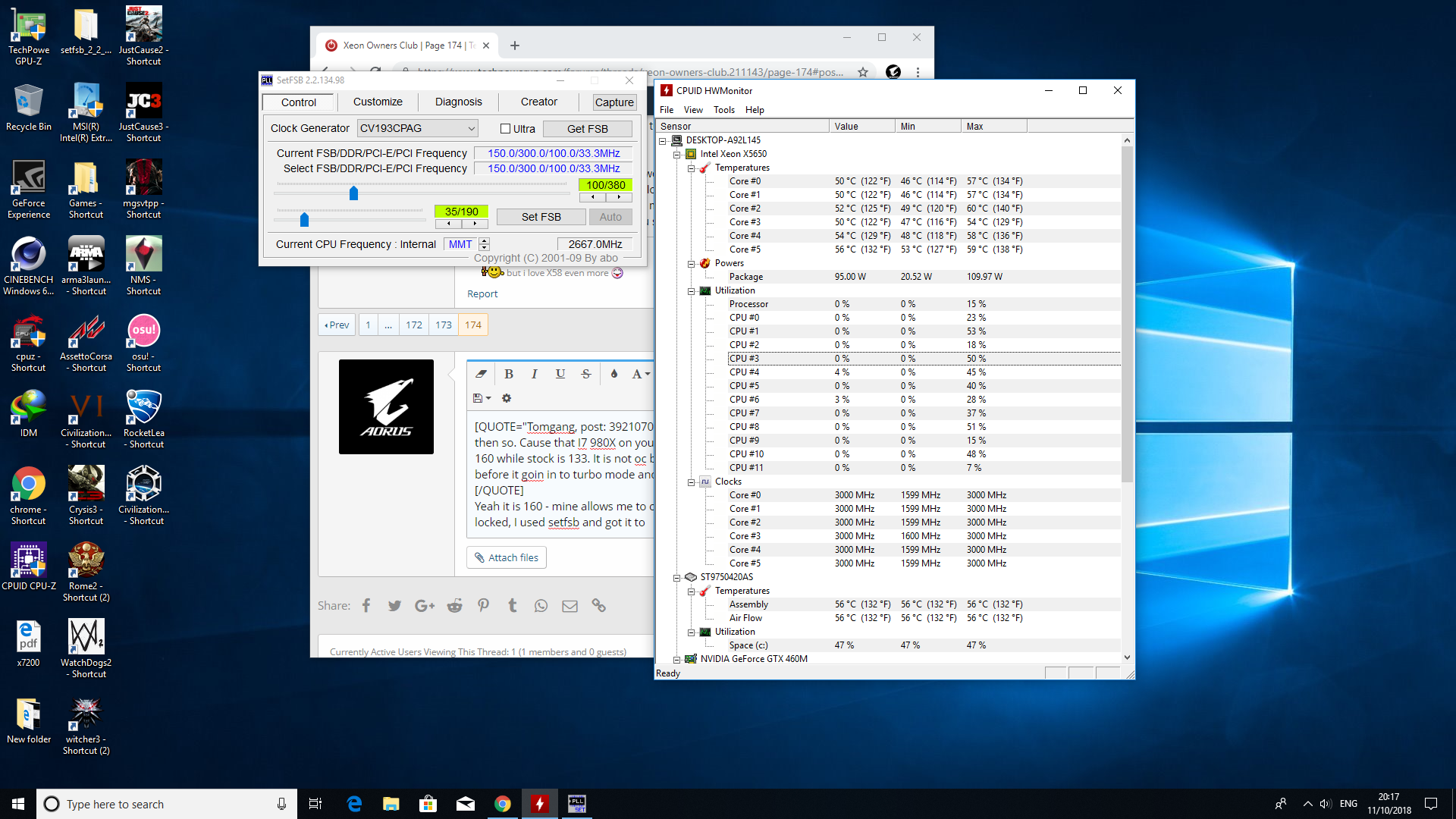This screenshot has width=1456, height=819.
Task: Click the Set FSB button
Action: coord(541,217)
